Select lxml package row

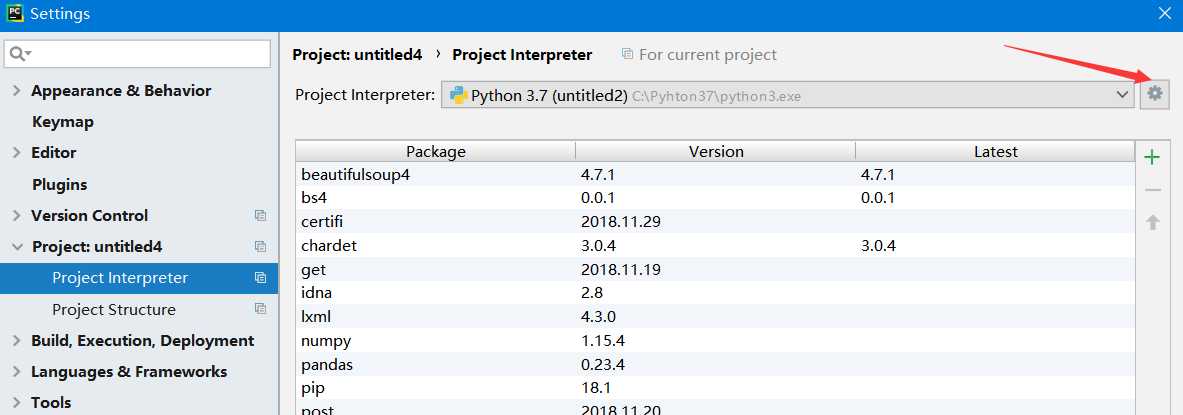[x=714, y=317]
